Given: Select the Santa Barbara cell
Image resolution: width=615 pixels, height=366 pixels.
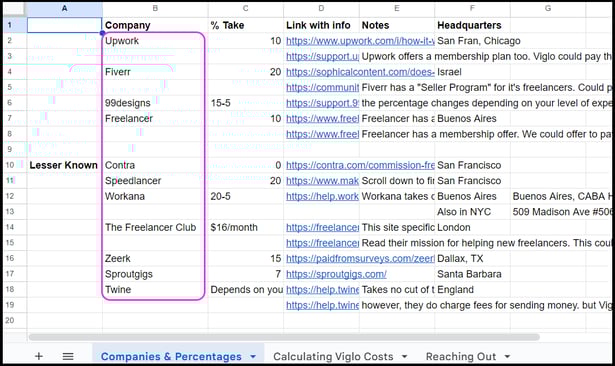Looking at the screenshot, I should [x=472, y=274].
